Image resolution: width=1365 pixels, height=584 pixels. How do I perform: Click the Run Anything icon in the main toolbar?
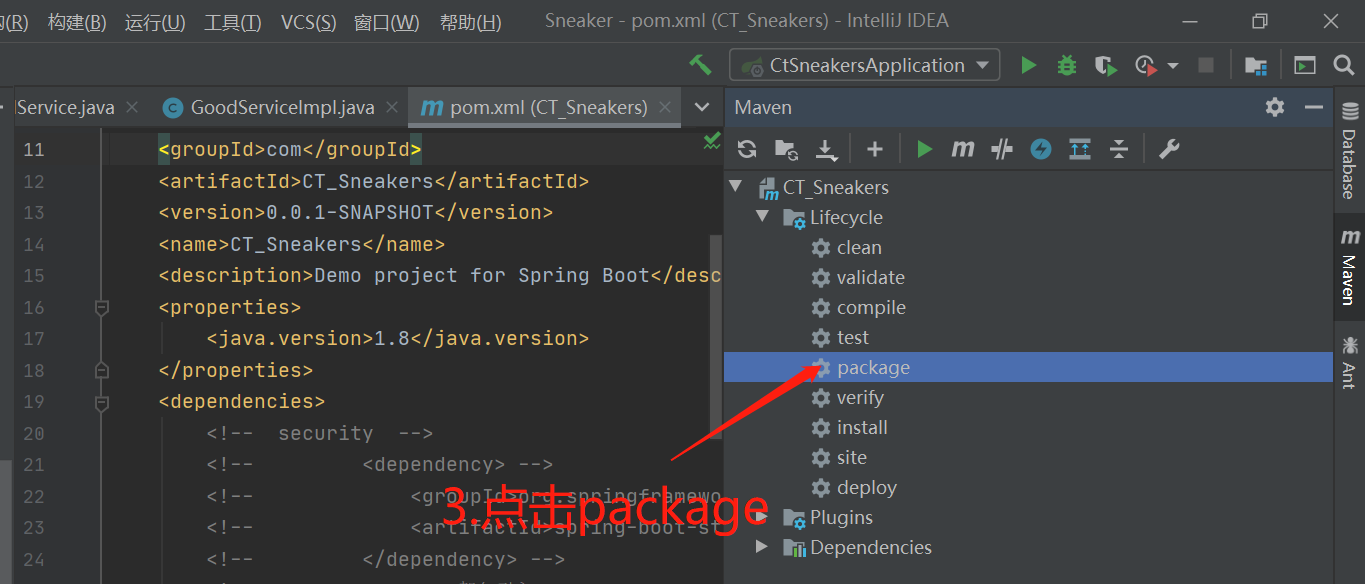coord(1305,65)
